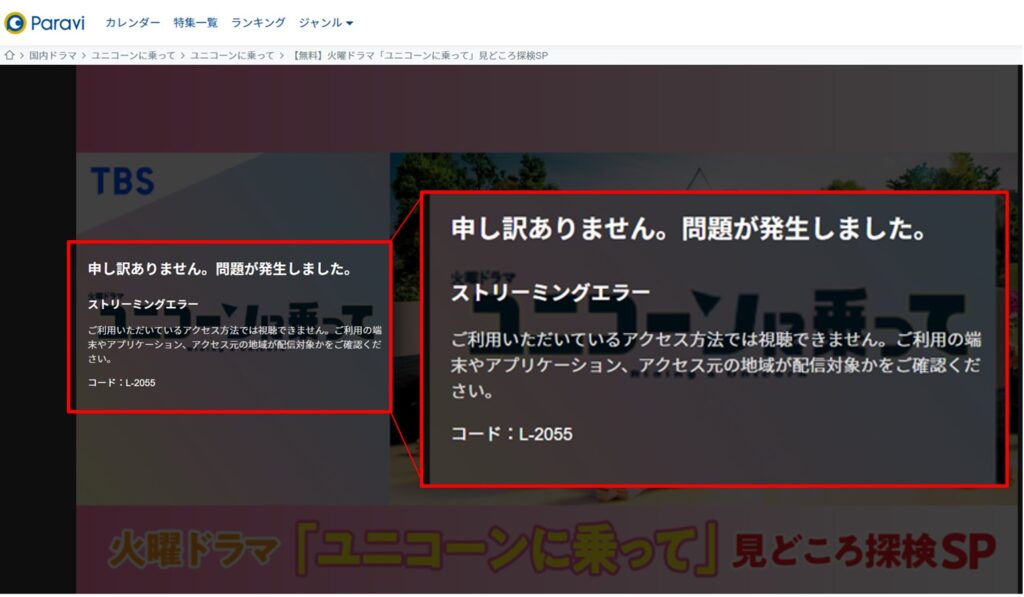Click ランキング in the top navigation
The width and height of the screenshot is (1024, 597).
[258, 22]
